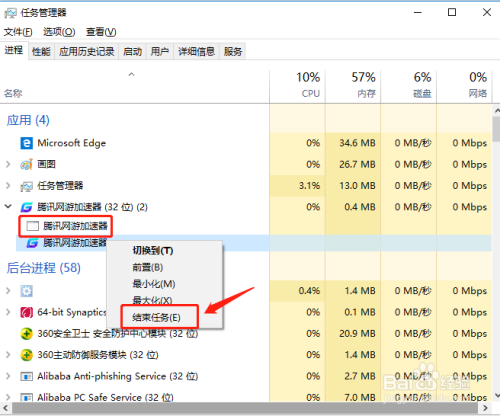This screenshot has width=500, height=416.
Task: Click the 360主动防御服务模块 icon
Action: 26,355
